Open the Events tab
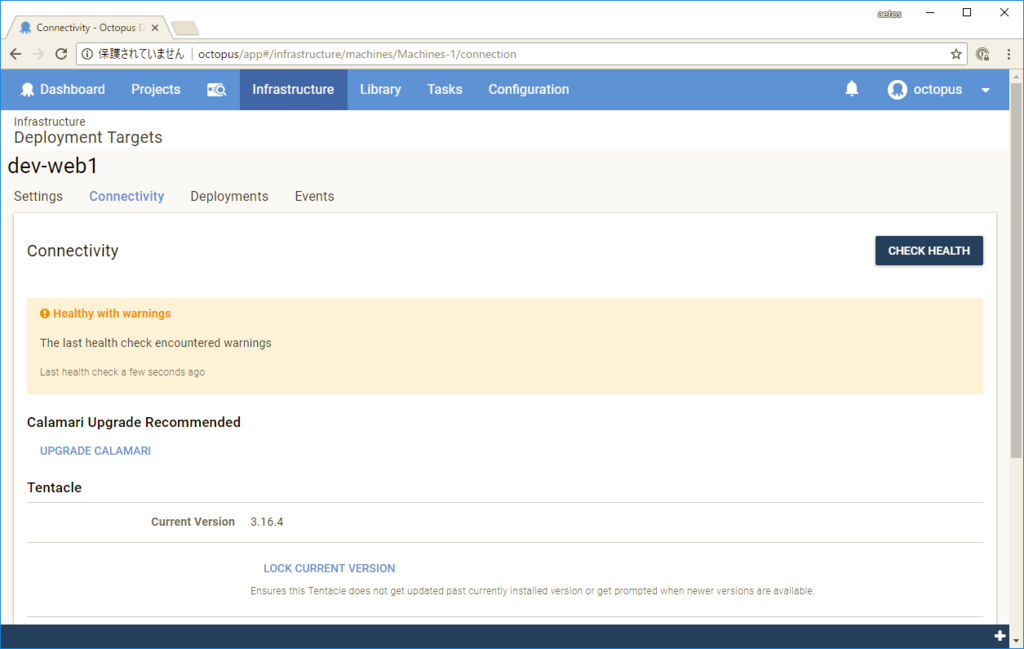This screenshot has height=649, width=1024. click(x=314, y=197)
